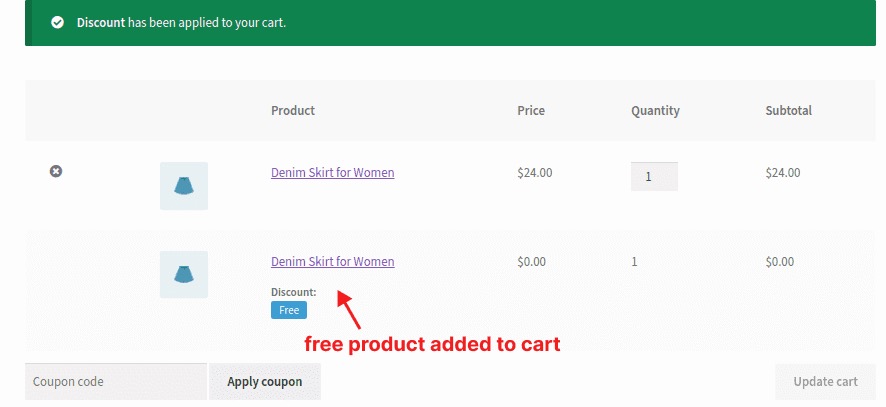886x407 pixels.
Task: Click the Apply coupon button
Action: [264, 382]
